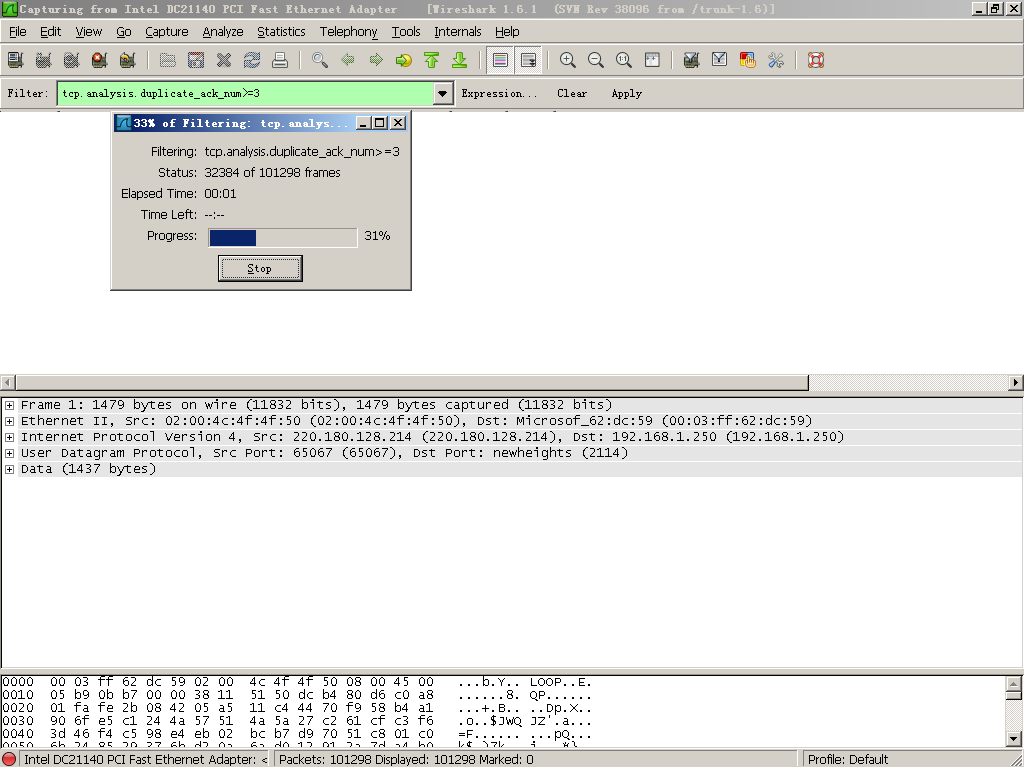The image size is (1024, 768).
Task: Open the Tools menu
Action: coord(406,31)
